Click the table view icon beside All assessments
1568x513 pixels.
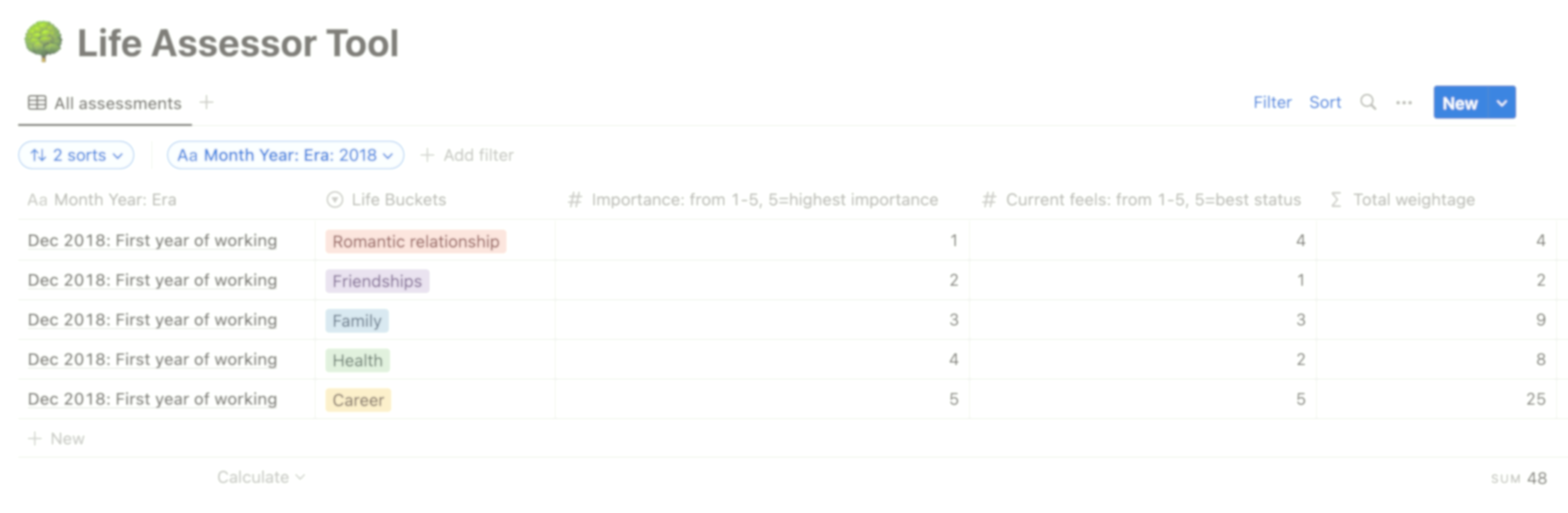pos(38,102)
